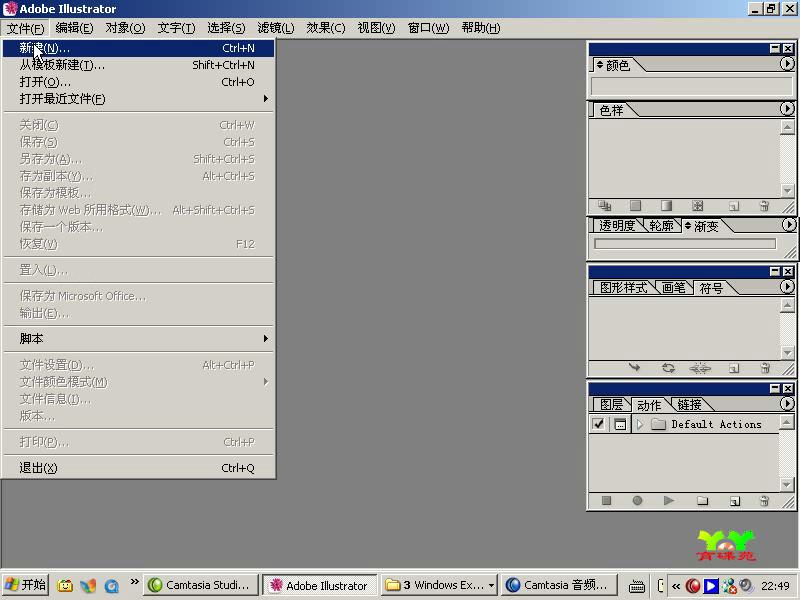Click New Symbol icon in 符号 panel
The image size is (800, 600).
click(734, 368)
